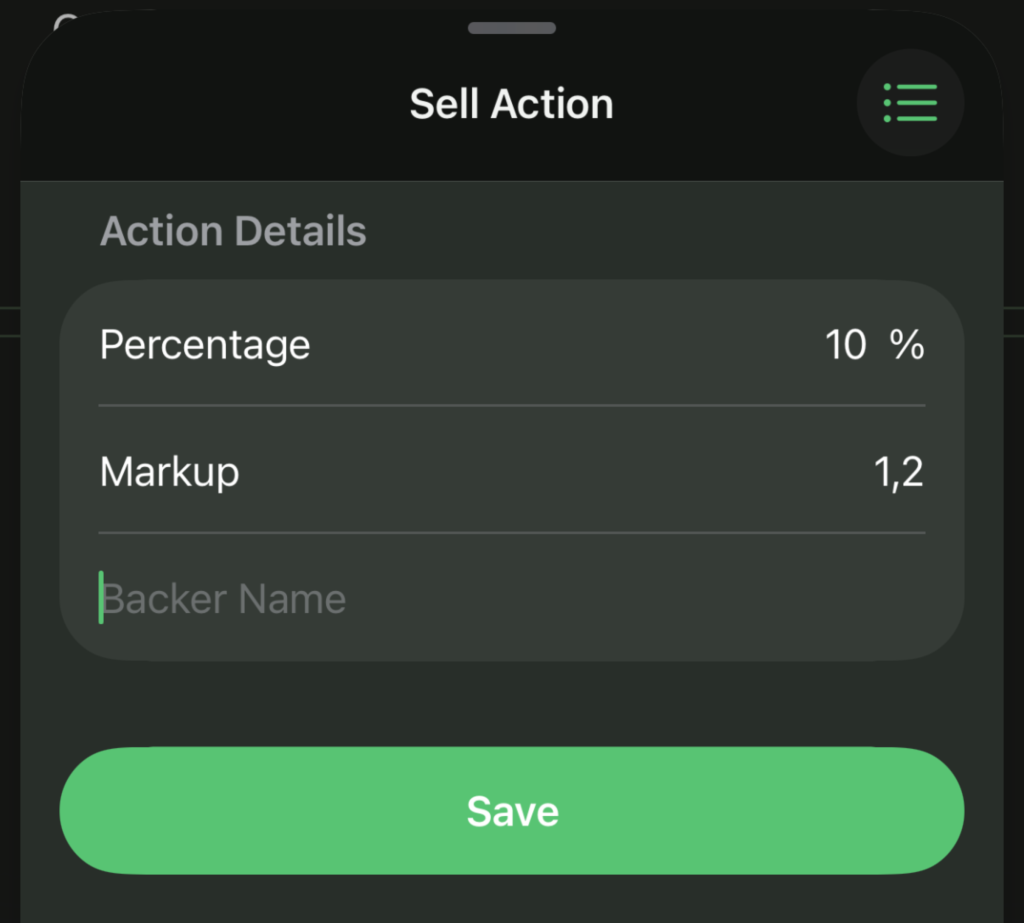Screen dimensions: 1024x923
Task: Click the Markup label
Action: tap(169, 472)
